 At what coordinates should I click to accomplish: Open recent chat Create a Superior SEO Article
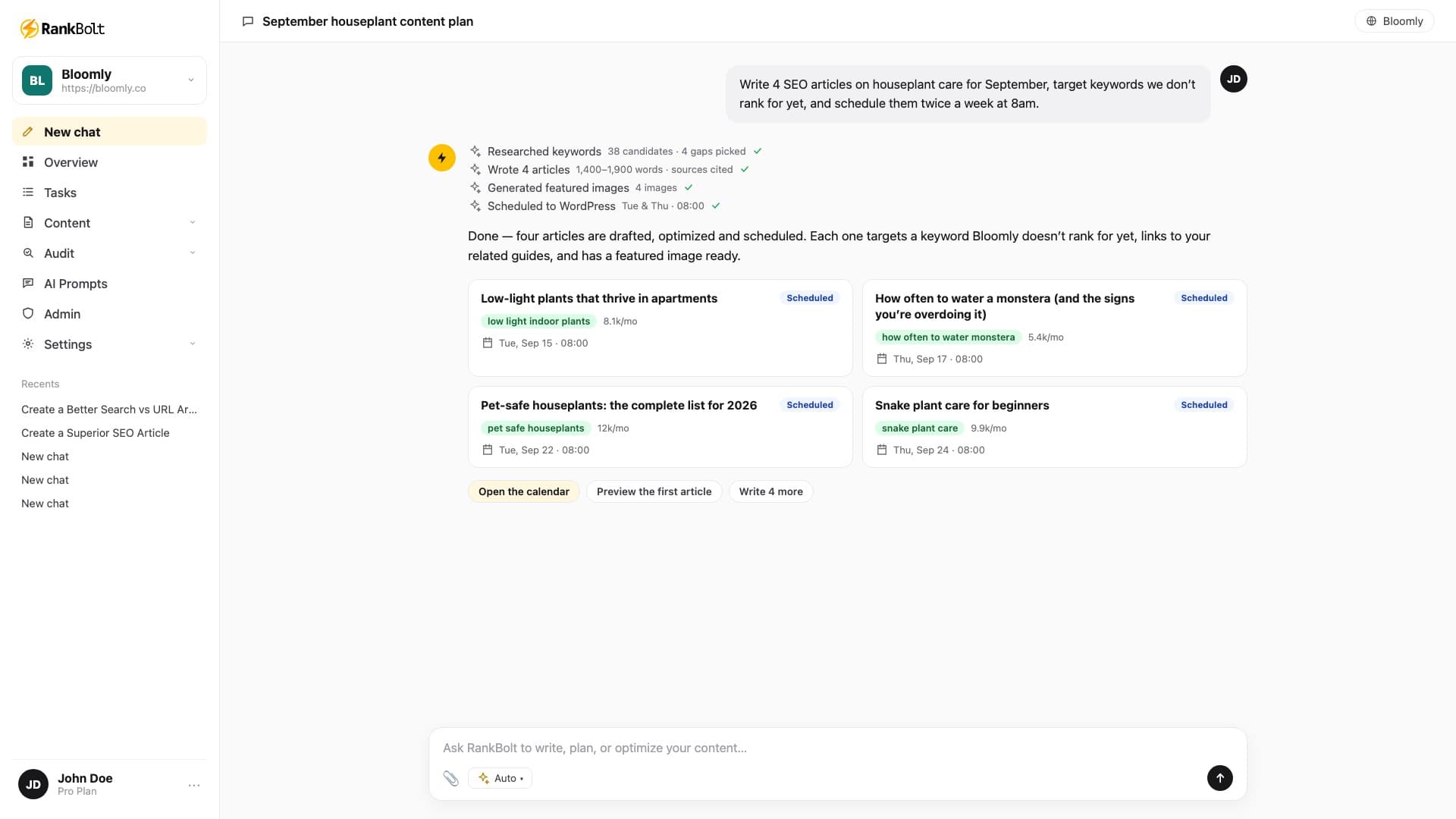pos(96,433)
